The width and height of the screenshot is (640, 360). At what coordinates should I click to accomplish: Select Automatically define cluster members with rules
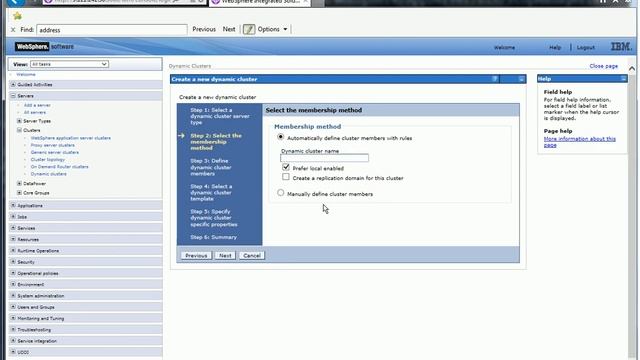[281, 137]
